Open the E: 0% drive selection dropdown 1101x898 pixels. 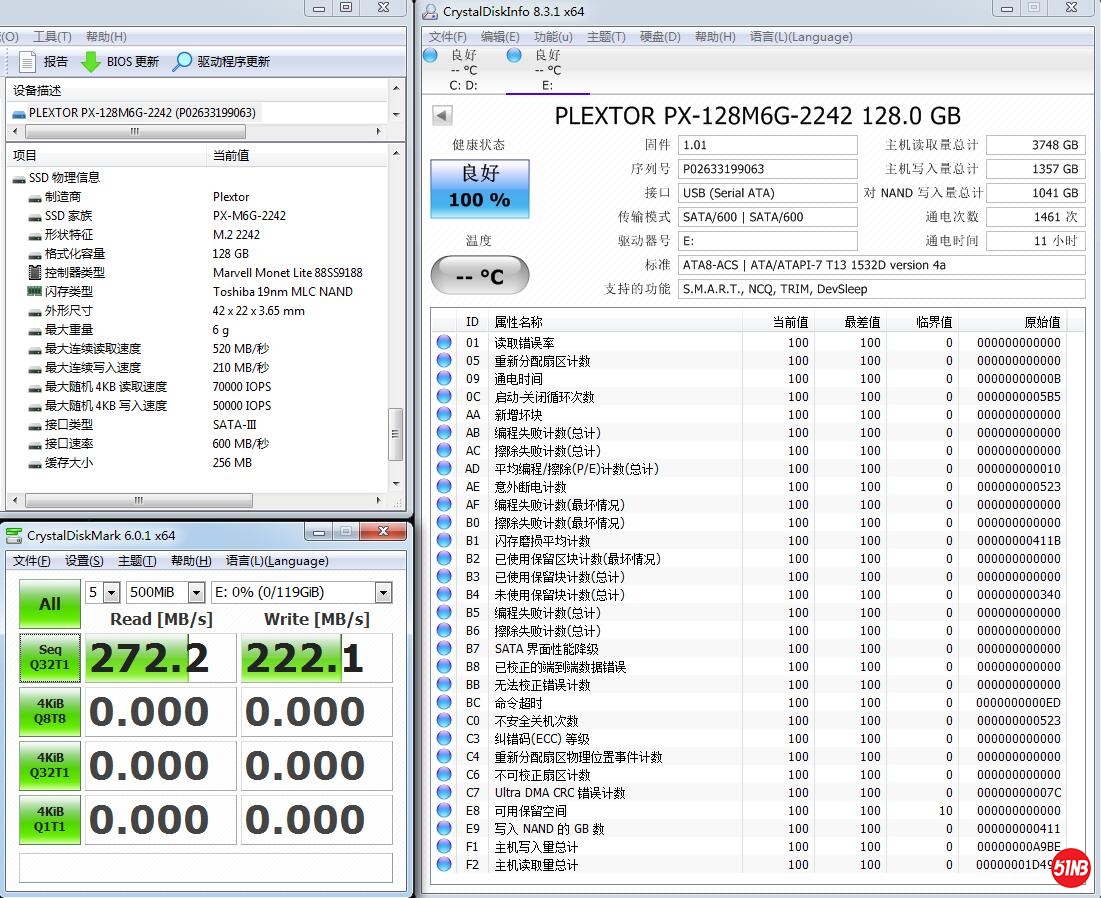pyautogui.click(x=383, y=593)
